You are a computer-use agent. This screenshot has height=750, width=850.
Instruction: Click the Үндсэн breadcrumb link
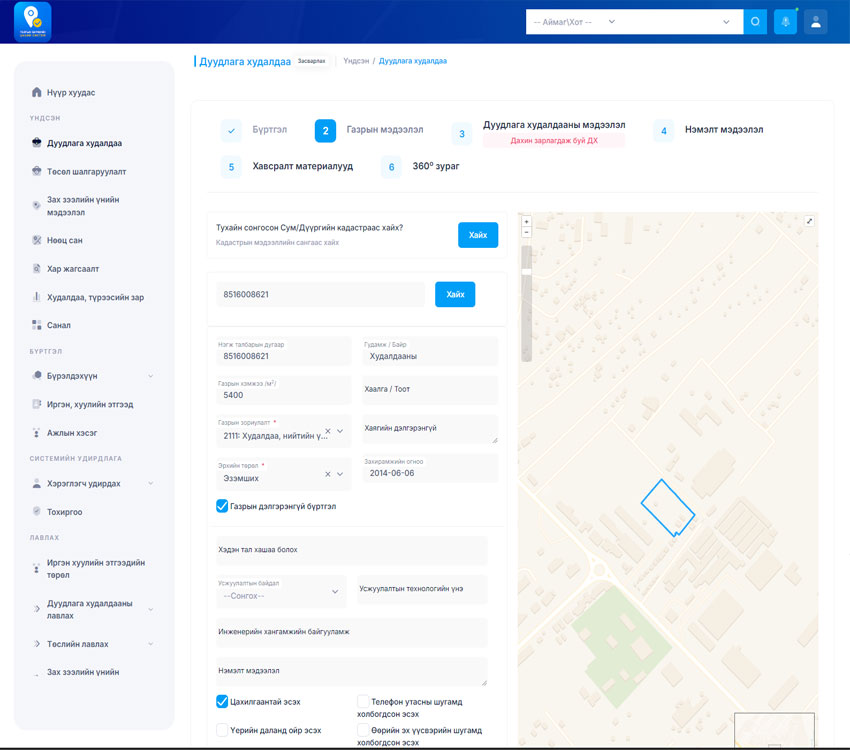pyautogui.click(x=356, y=61)
